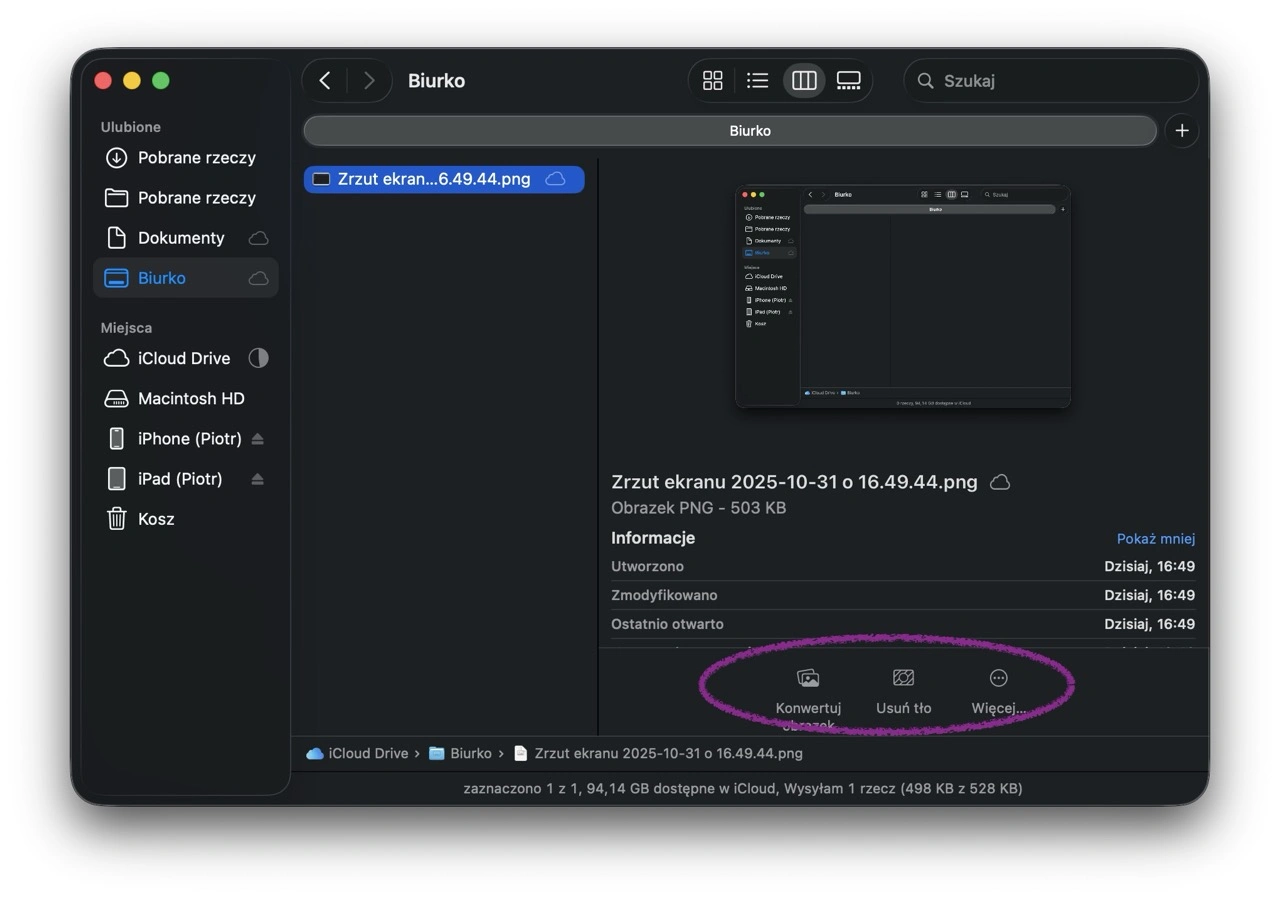The image size is (1280, 899).
Task: Click the cloud icon beside the file name
Action: 999,482
